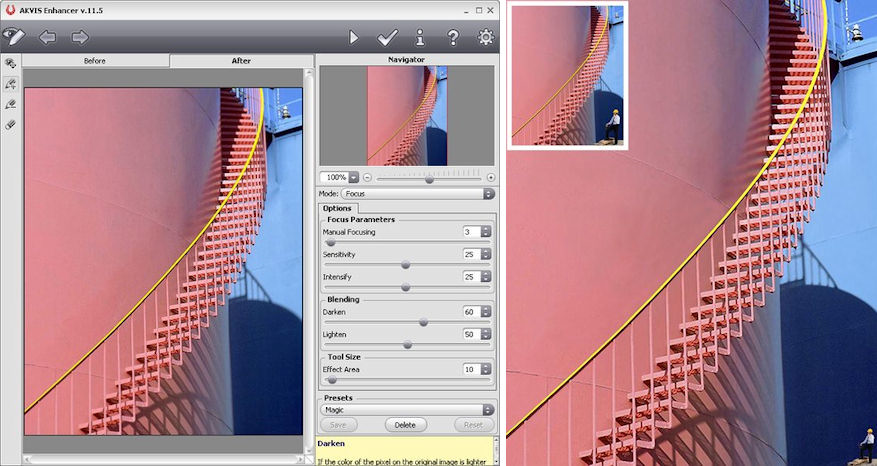Click the Delete preset button
Screen dimensions: 877x466
tap(405, 425)
